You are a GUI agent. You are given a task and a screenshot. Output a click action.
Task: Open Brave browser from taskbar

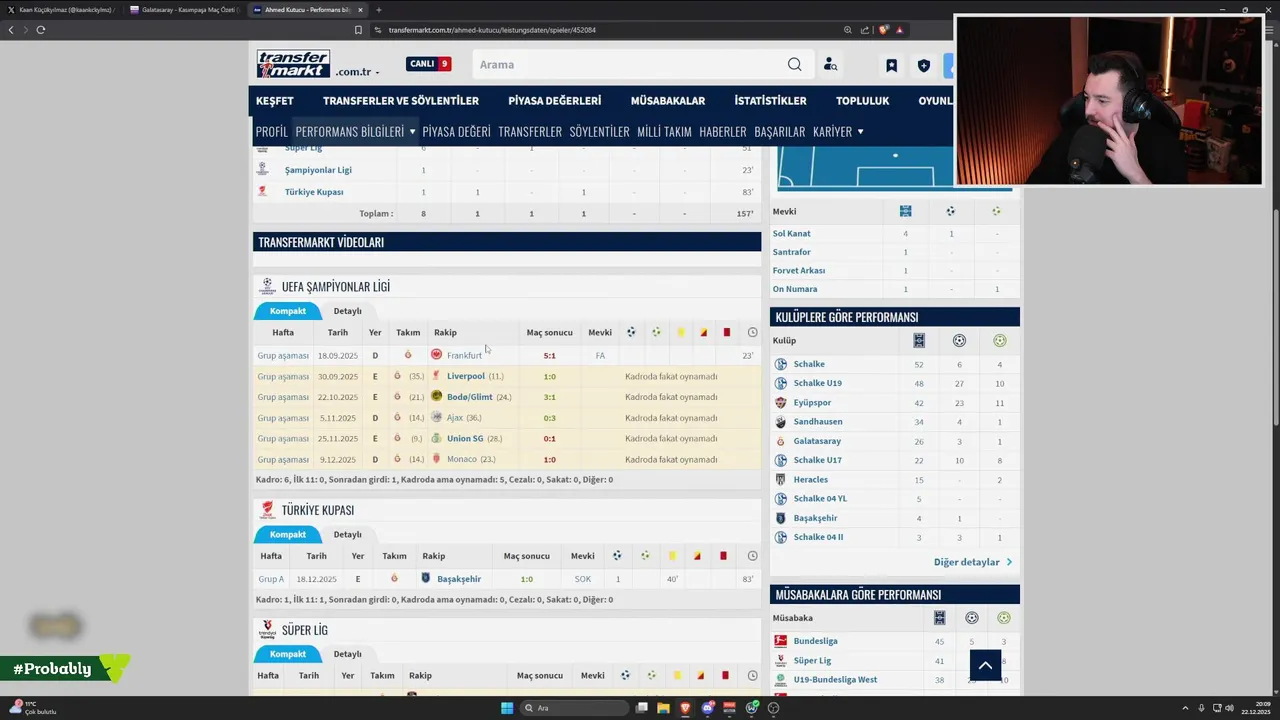(x=685, y=708)
